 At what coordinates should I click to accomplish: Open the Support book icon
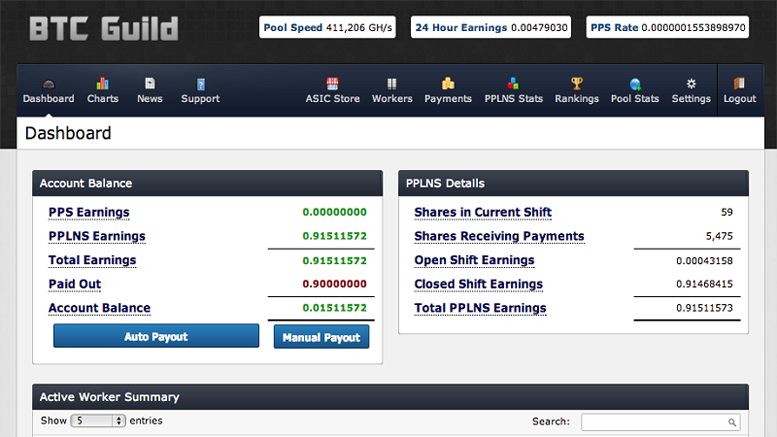coord(201,84)
